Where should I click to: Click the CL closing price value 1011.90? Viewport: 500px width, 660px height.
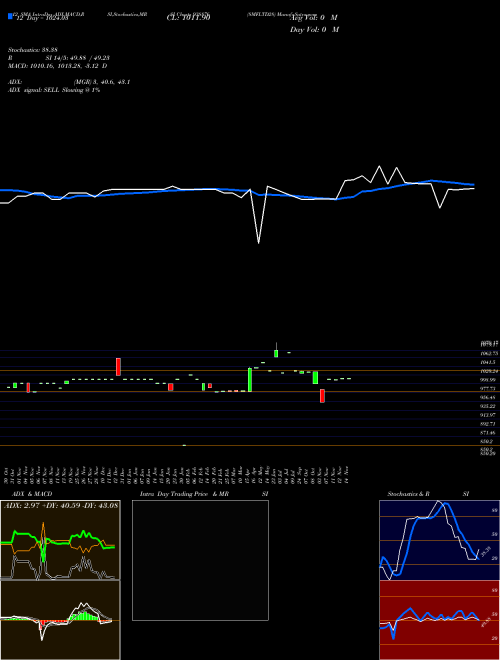(188, 18)
